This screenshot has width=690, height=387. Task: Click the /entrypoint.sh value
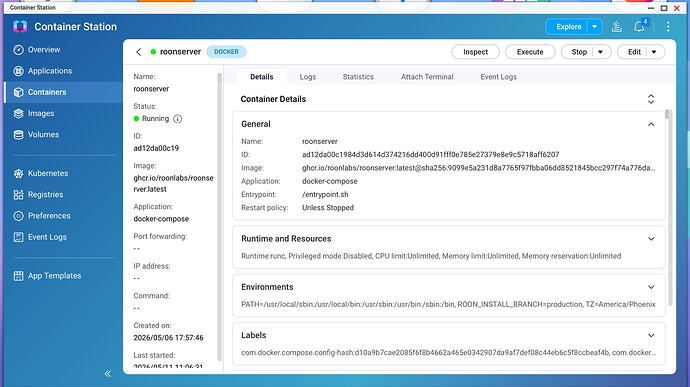pyautogui.click(x=325, y=195)
